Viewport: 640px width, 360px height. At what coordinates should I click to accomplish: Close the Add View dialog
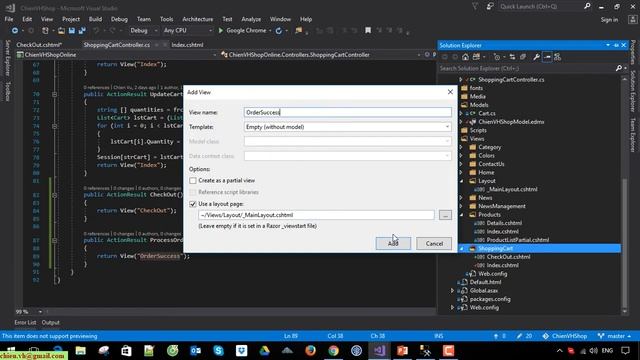[450, 92]
